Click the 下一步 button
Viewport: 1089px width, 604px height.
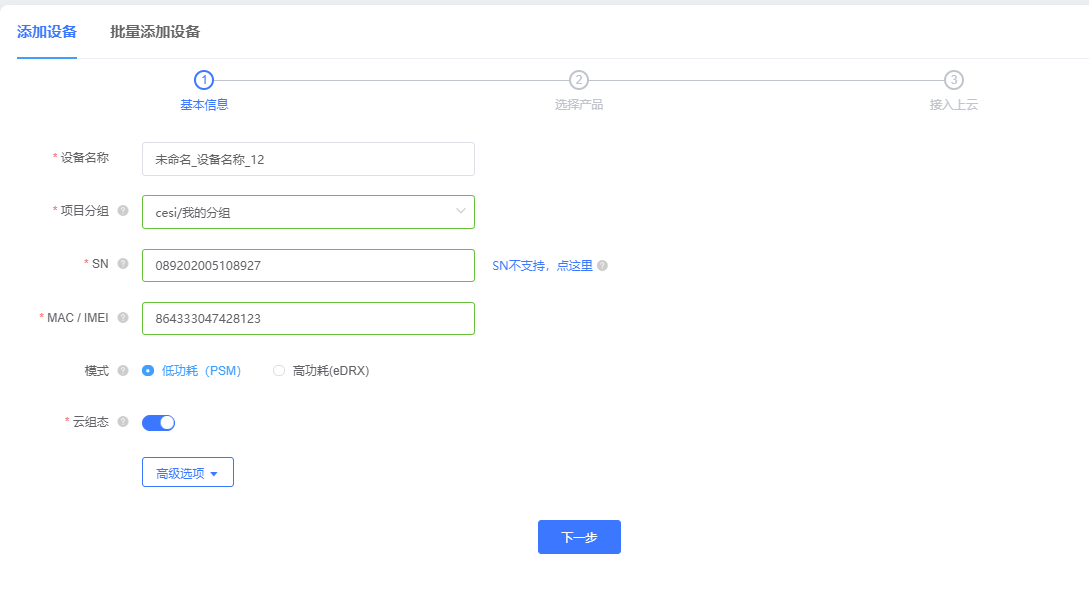pos(579,537)
